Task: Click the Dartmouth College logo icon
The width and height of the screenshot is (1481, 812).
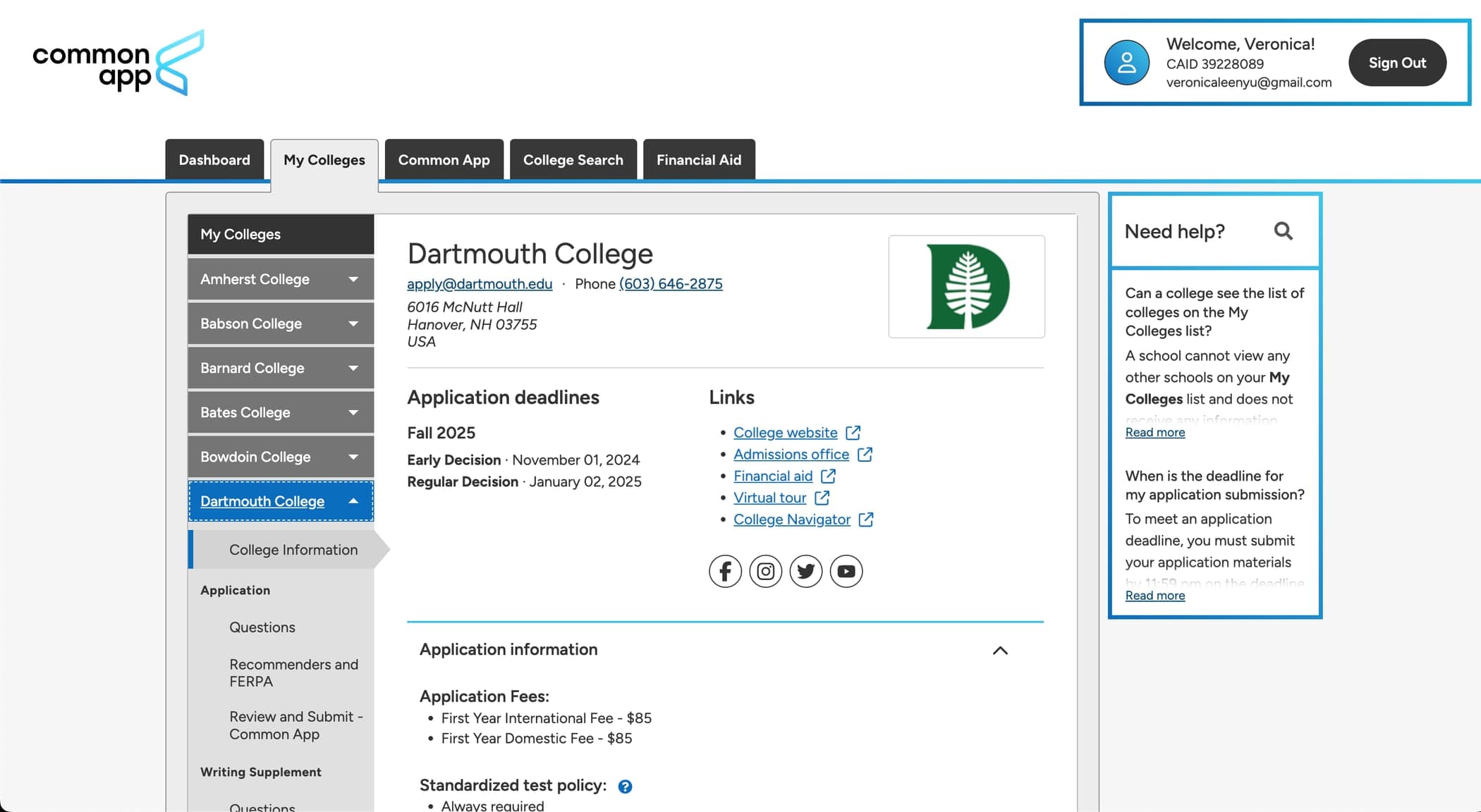Action: click(x=966, y=286)
